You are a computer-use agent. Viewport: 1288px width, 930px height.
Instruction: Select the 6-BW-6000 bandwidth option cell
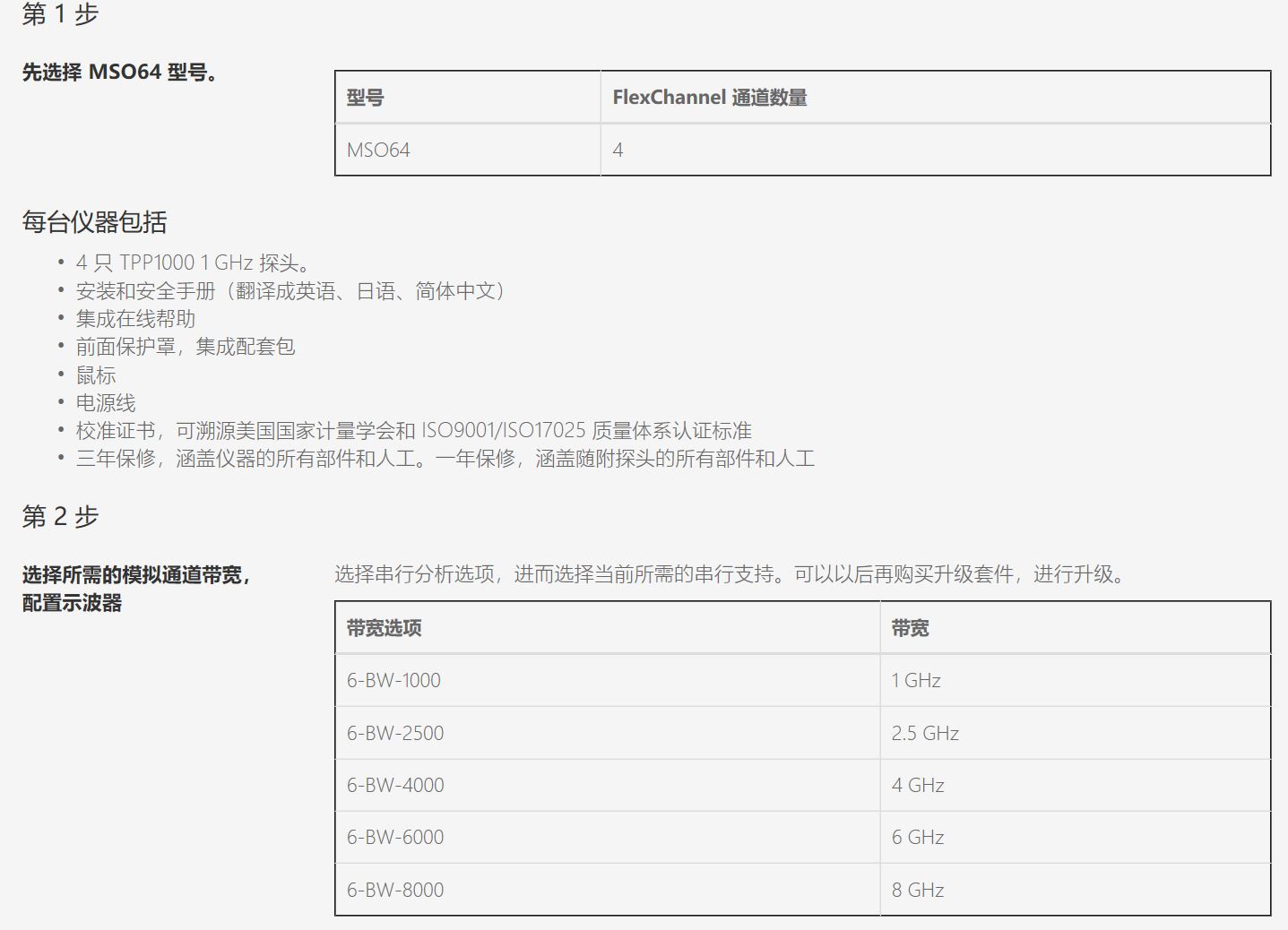(395, 837)
